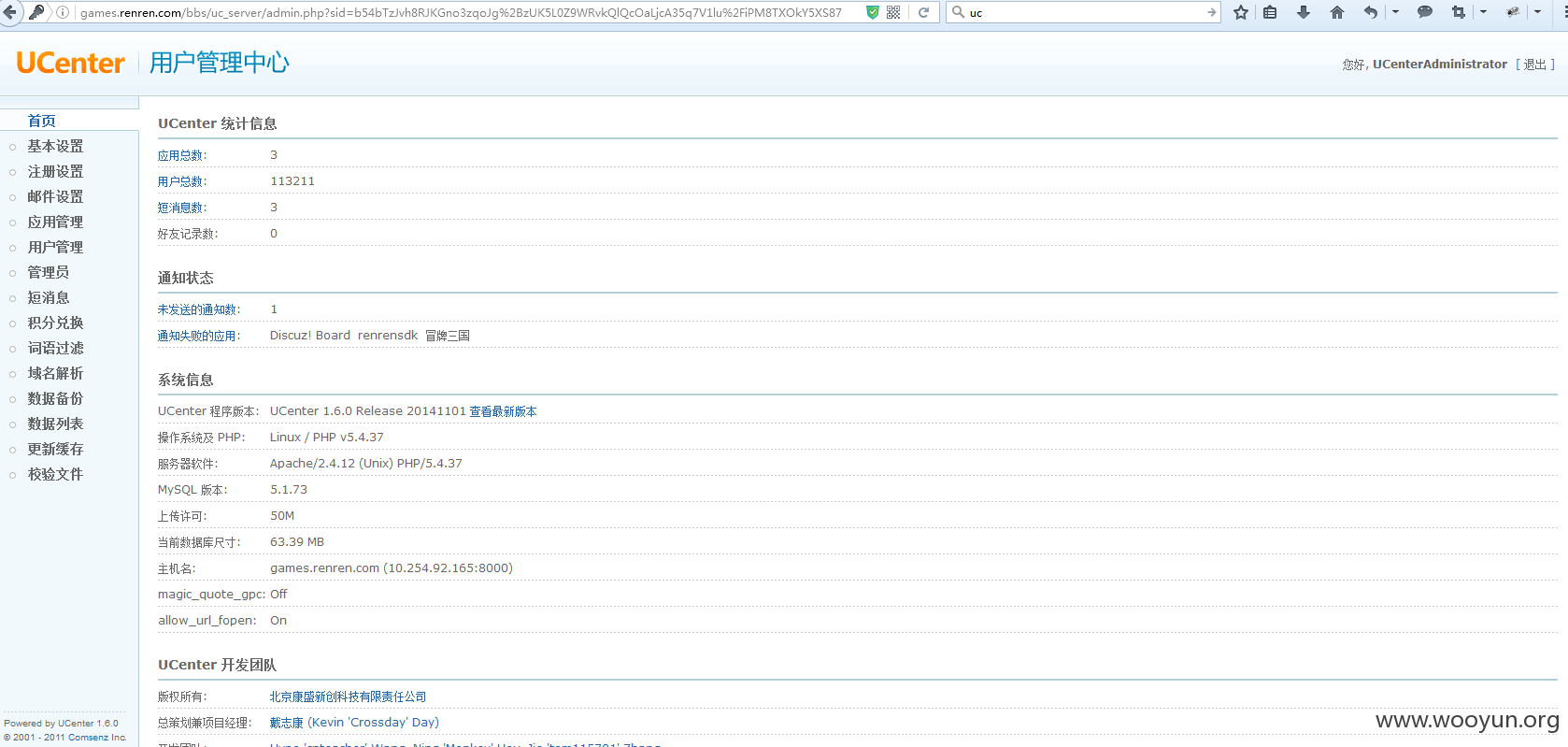This screenshot has height=747, width=1568.
Task: Open the 北京康盛新创科技有限责任公司 link
Action: pos(348,697)
